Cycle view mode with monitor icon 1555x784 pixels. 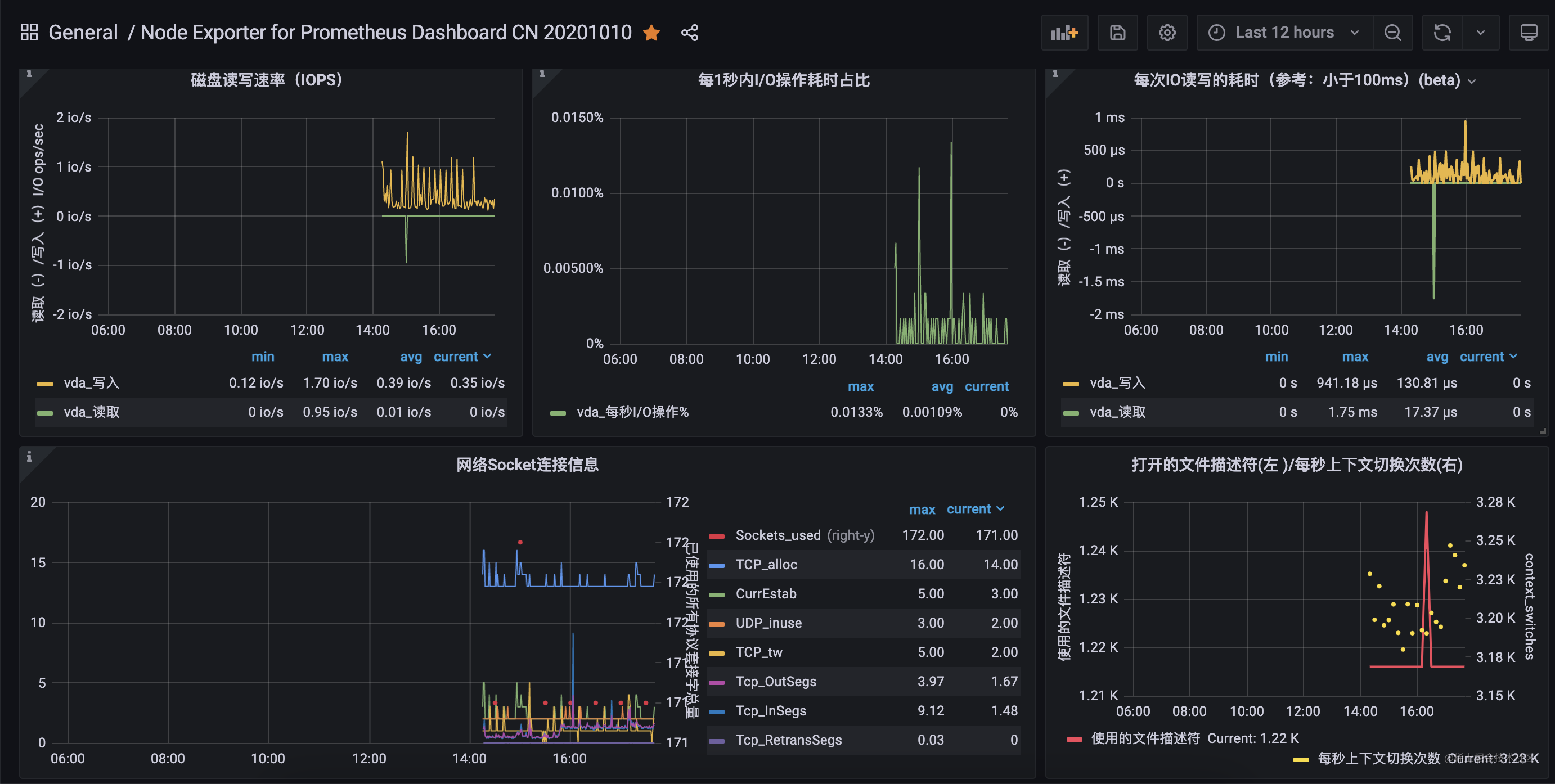(1529, 33)
